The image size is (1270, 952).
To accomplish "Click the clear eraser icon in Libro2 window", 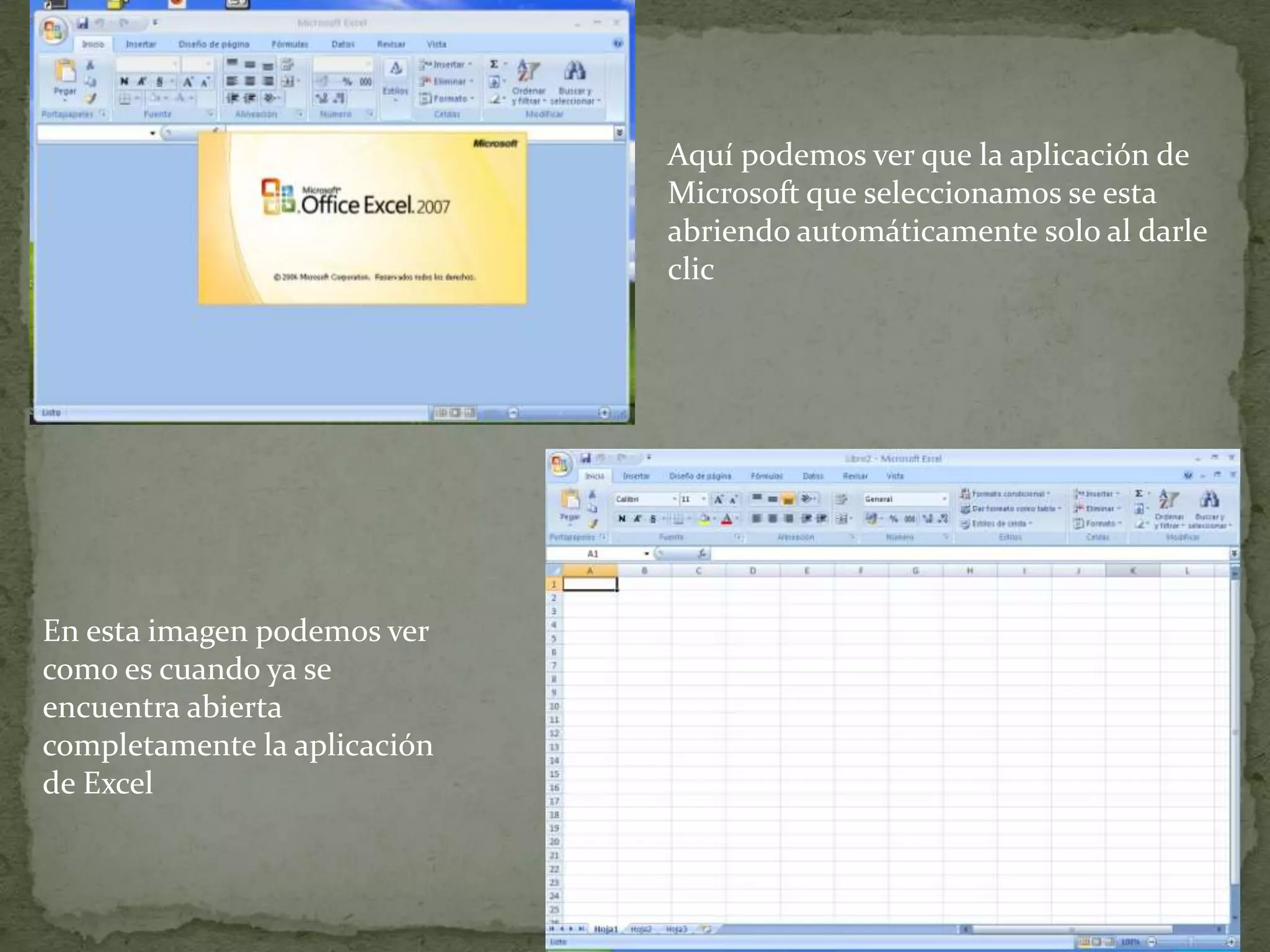I will [x=1140, y=524].
